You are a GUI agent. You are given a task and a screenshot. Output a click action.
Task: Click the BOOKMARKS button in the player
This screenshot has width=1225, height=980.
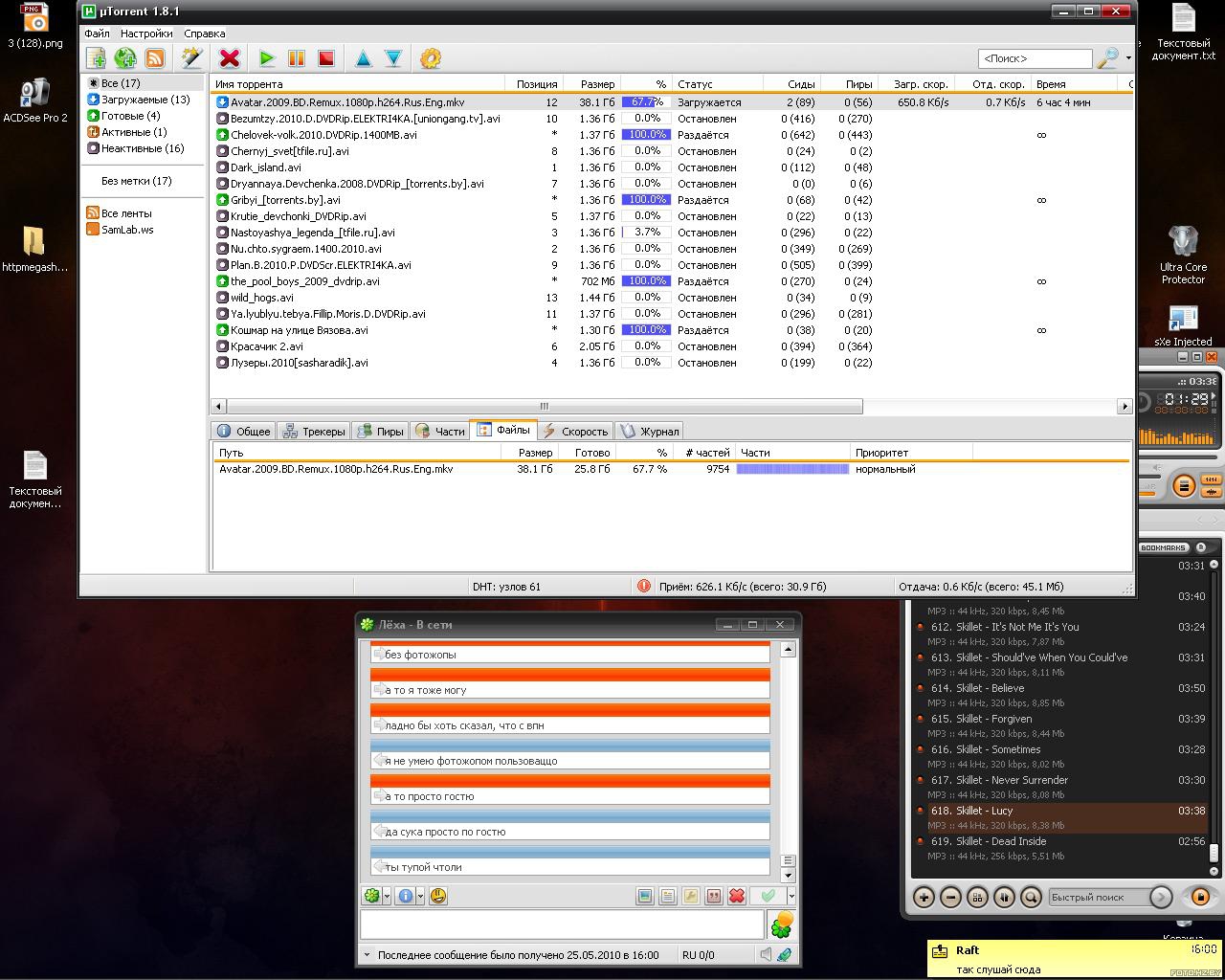tap(1164, 547)
